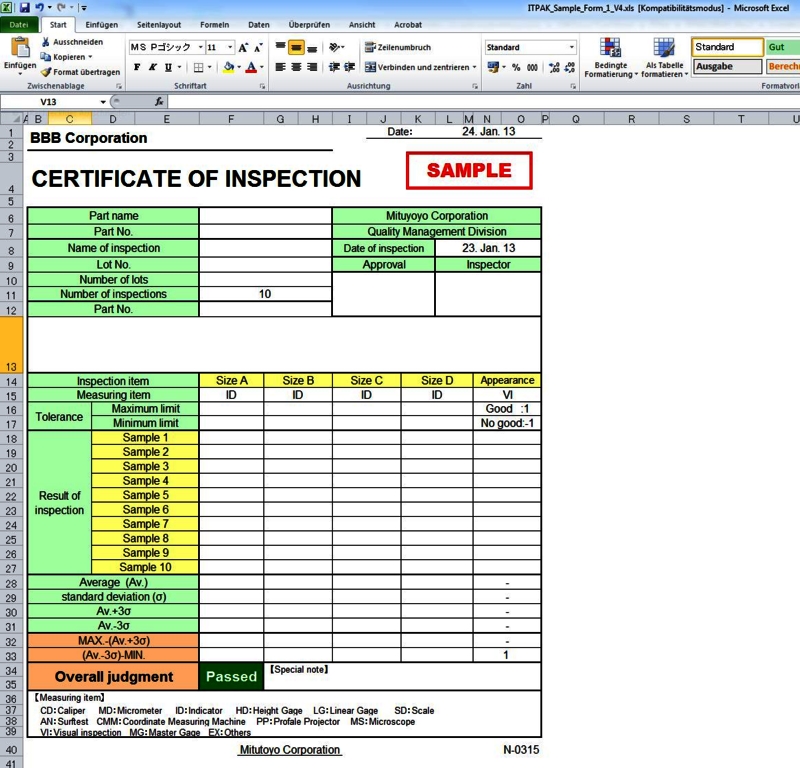Toggle italic formatting (K)
The height and width of the screenshot is (768, 800).
coord(153,67)
